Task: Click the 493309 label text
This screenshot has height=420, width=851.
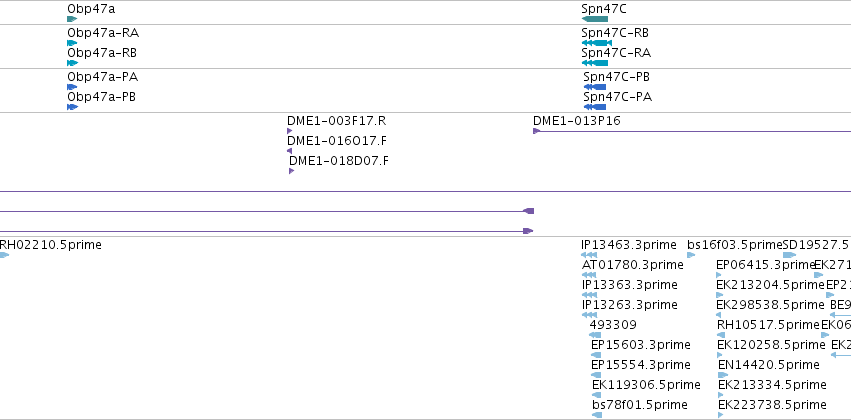Action: click(613, 324)
